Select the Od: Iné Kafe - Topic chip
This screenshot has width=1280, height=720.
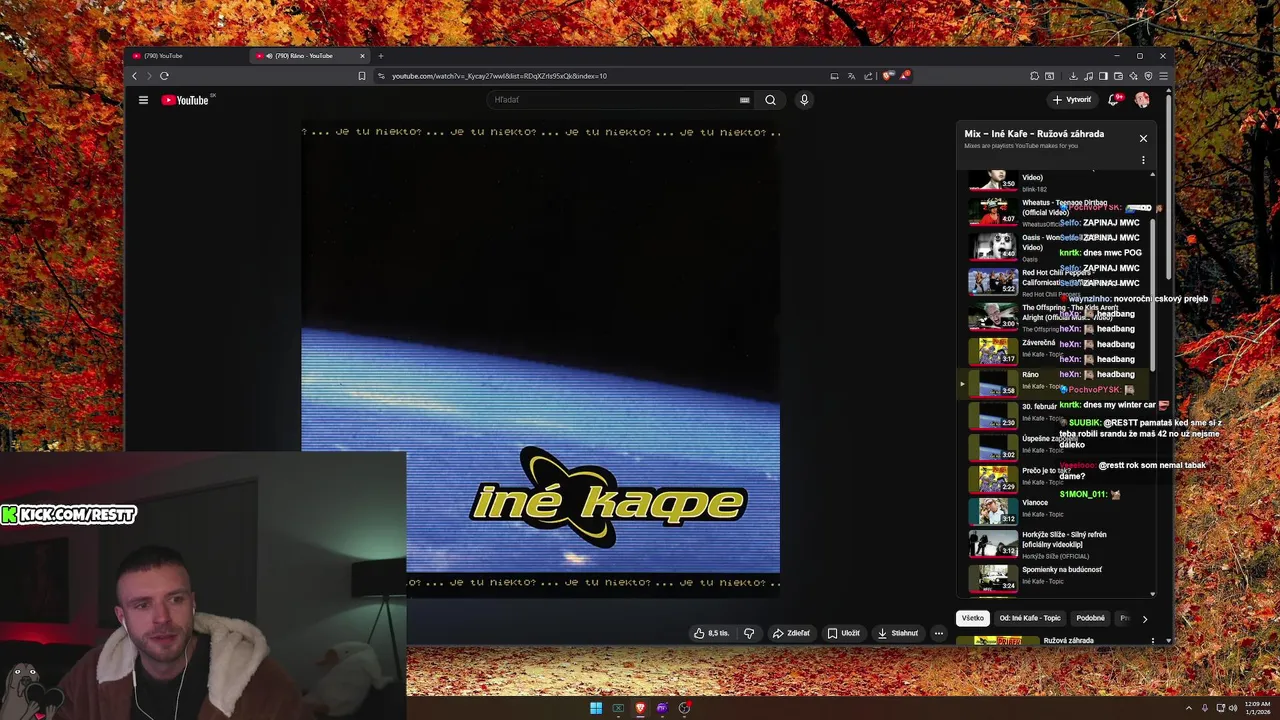pos(1030,618)
